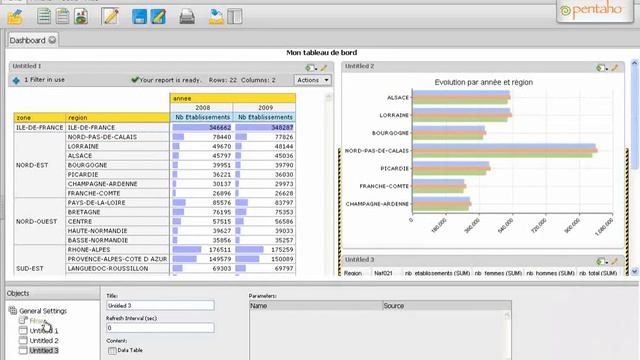The image size is (640, 360).
Task: Select General Settings in the Objects tree
Action: [x=43, y=311]
